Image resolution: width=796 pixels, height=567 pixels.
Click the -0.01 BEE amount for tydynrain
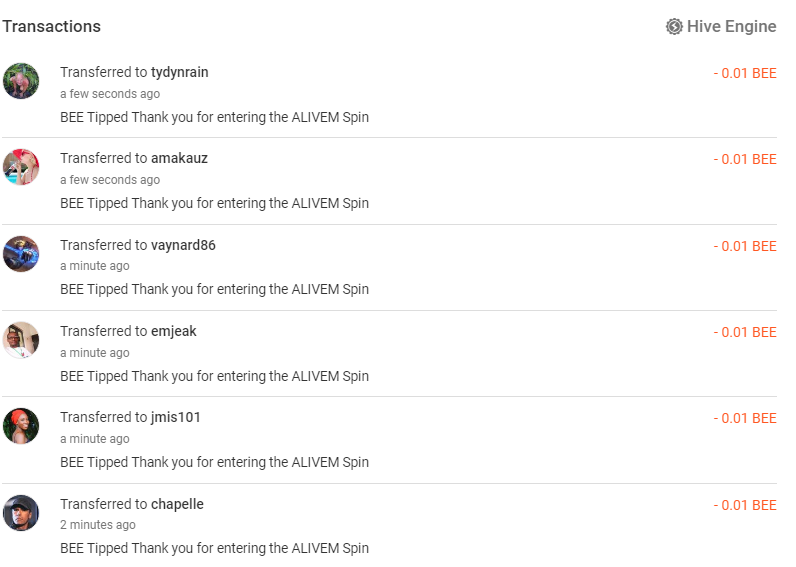click(745, 73)
